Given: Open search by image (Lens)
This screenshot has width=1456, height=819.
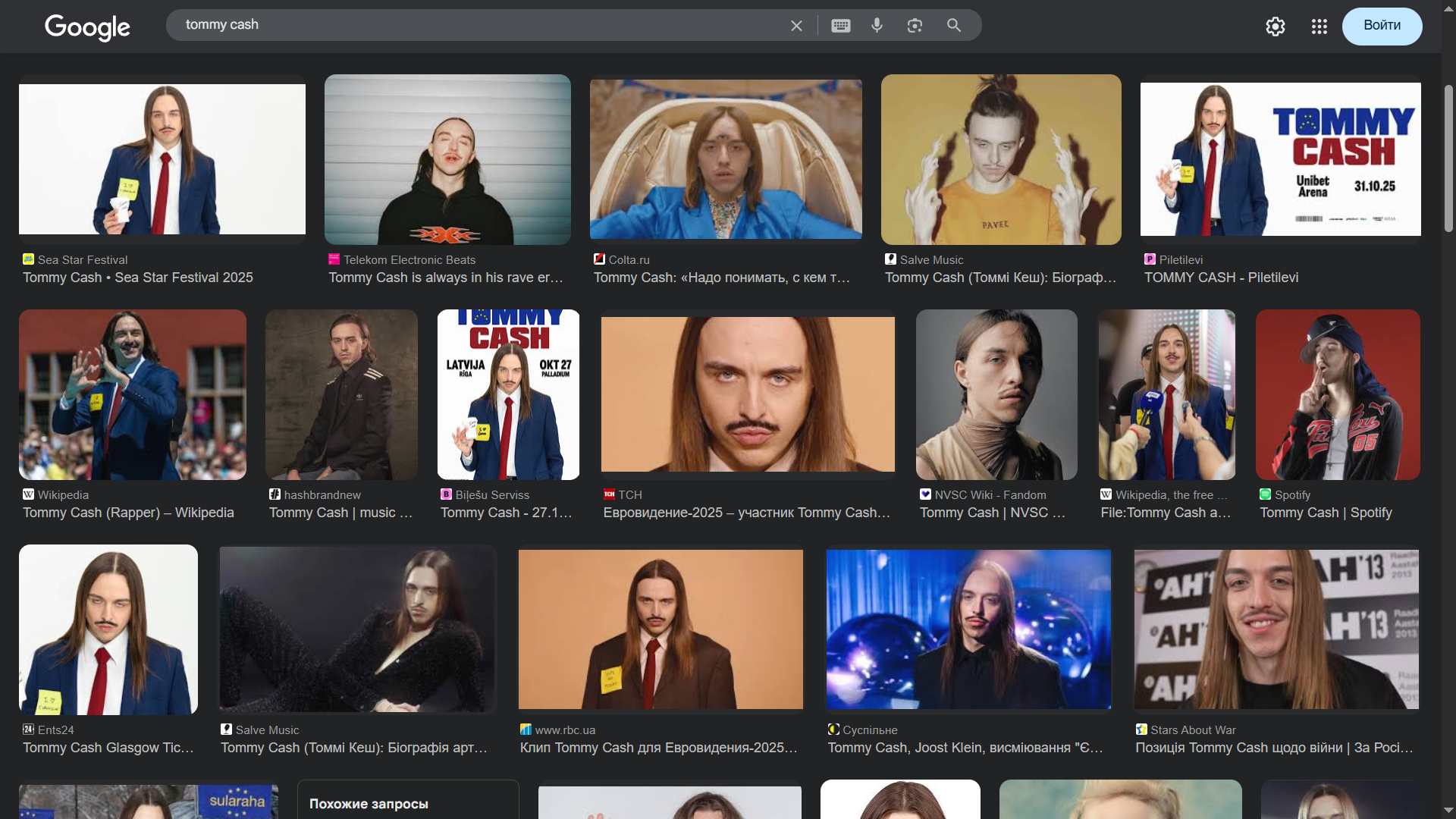Looking at the screenshot, I should coord(915,26).
